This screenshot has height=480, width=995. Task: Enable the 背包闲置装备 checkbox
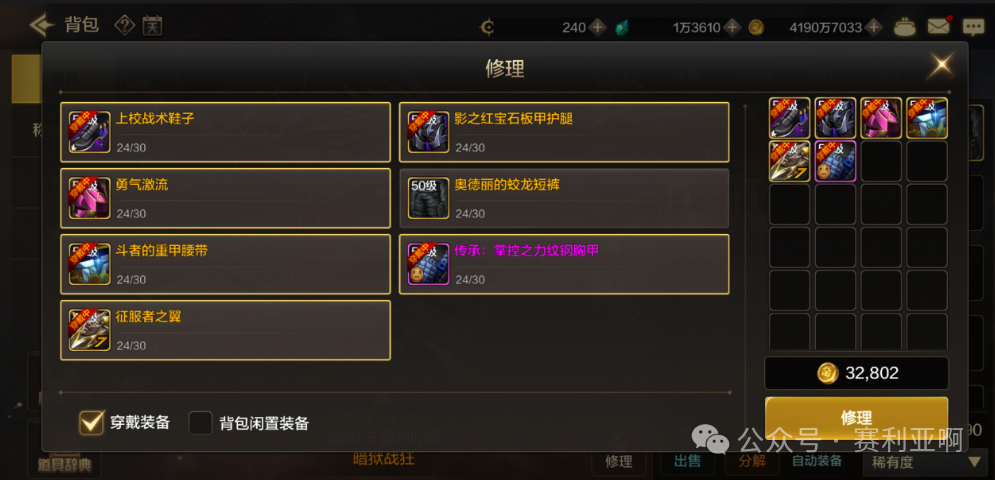(x=201, y=423)
